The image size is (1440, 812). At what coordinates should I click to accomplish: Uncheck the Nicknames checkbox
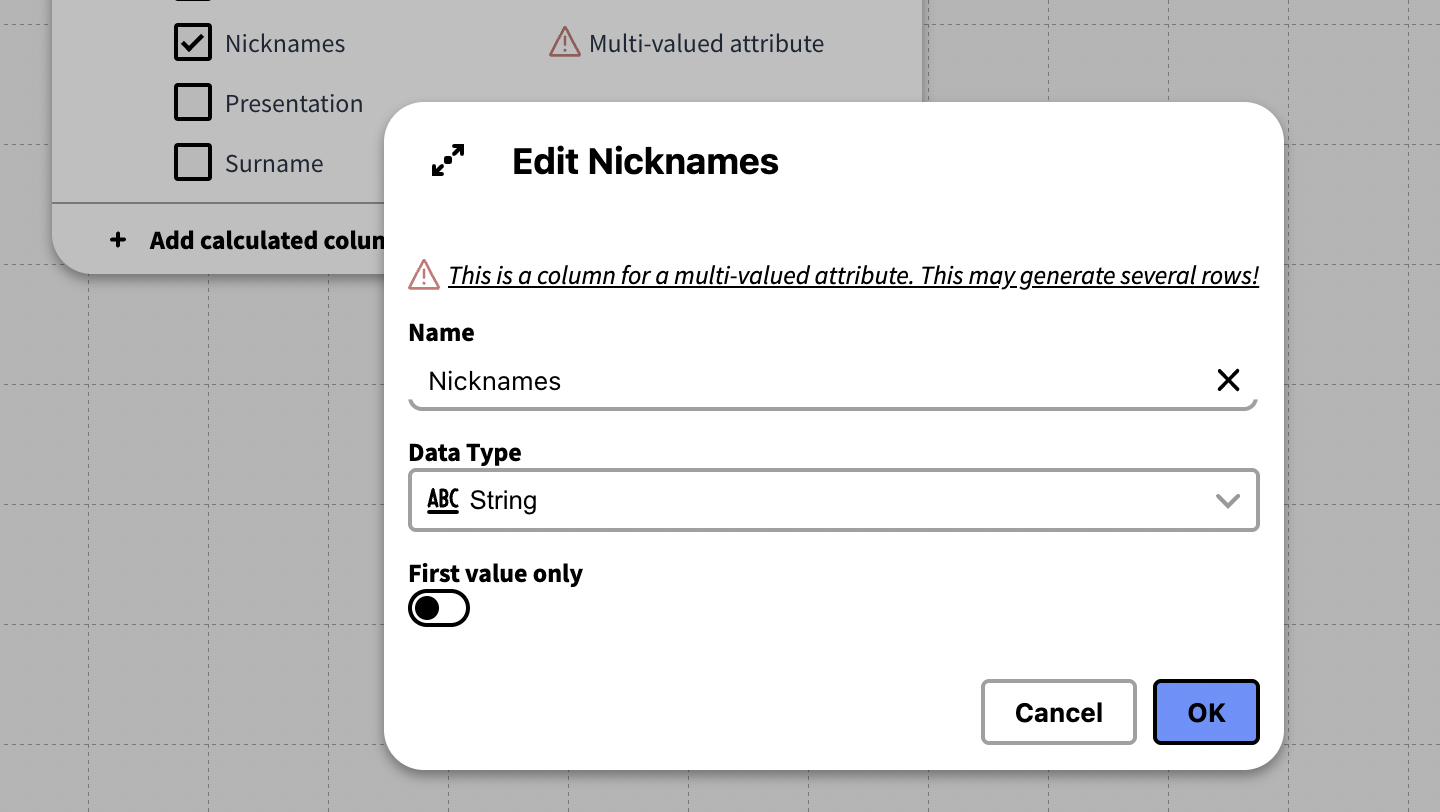193,43
